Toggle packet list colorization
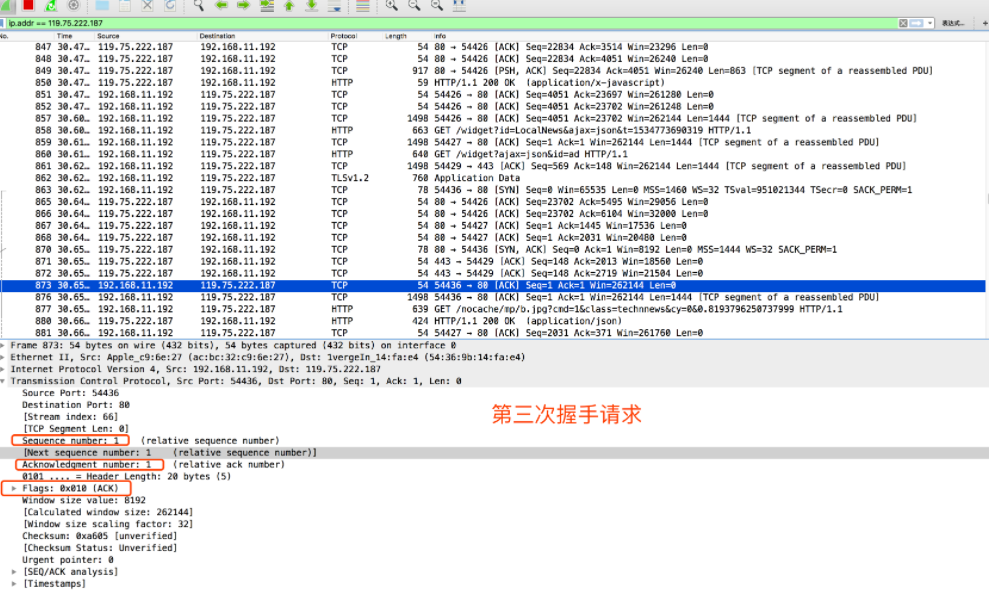The image size is (989, 591). click(x=363, y=5)
